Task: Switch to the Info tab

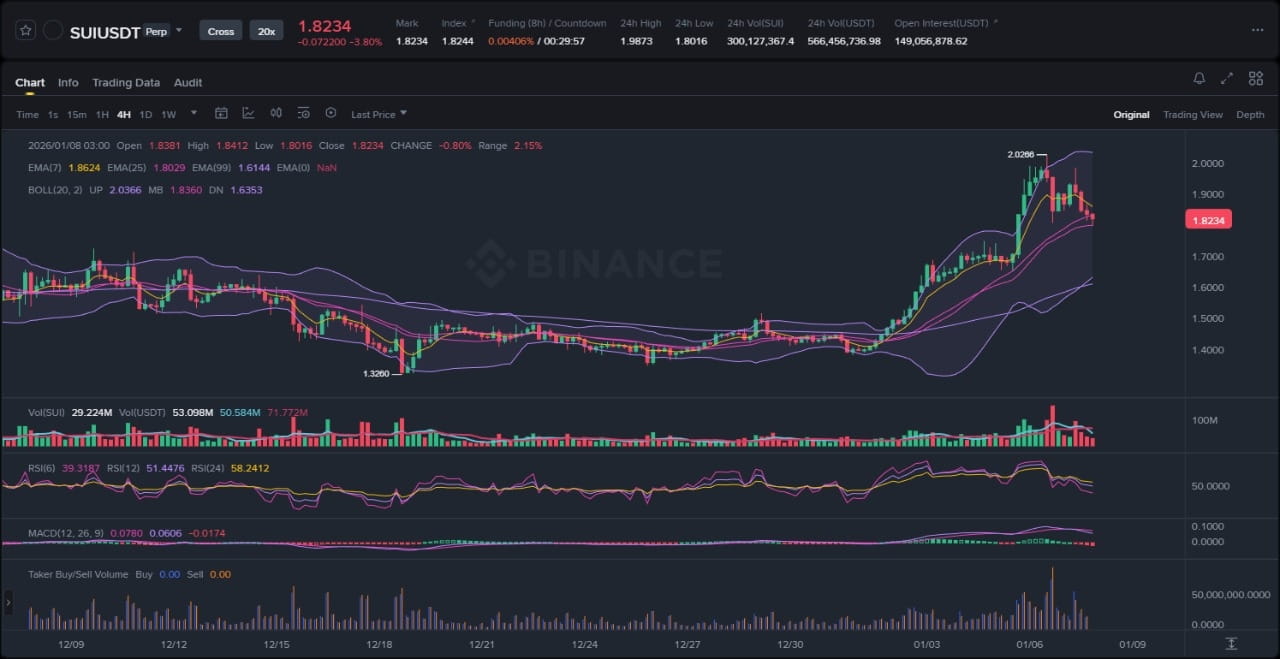Action: click(68, 83)
